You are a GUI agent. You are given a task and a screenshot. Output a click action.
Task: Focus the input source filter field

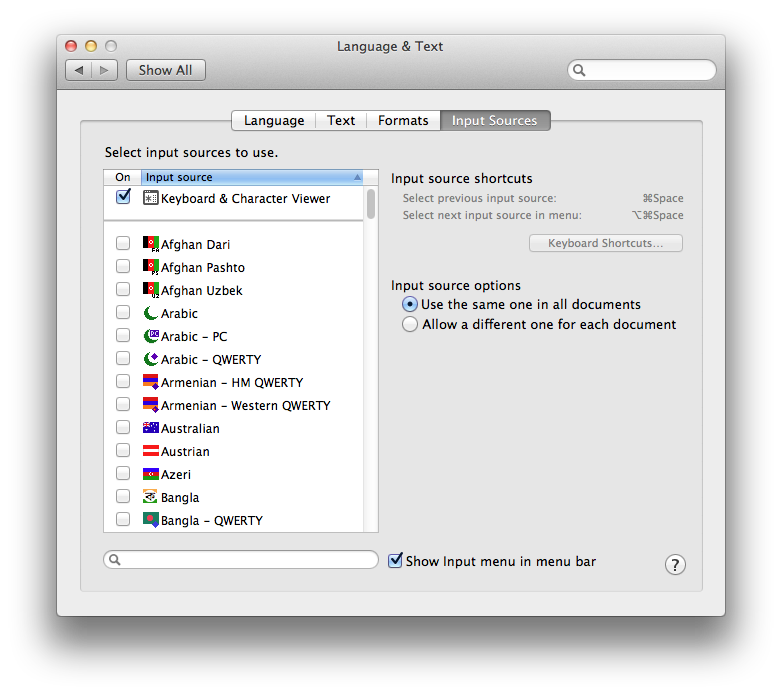241,559
